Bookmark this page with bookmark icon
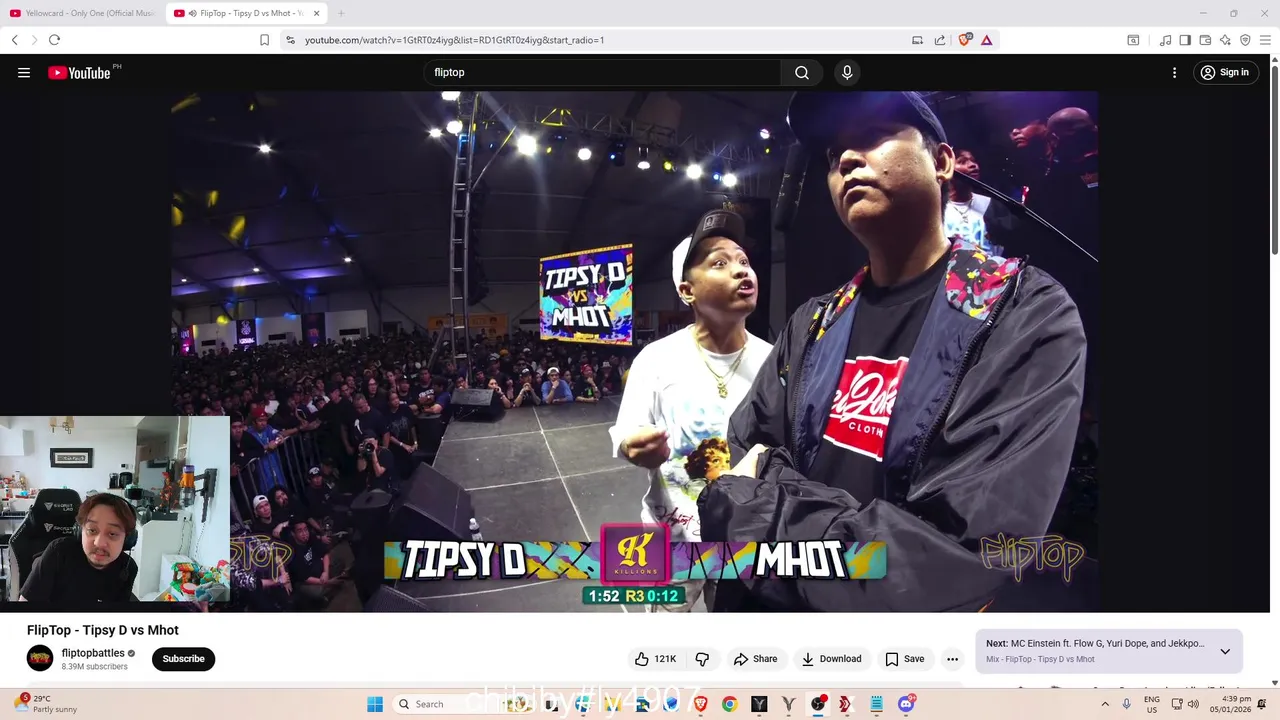 [x=264, y=40]
